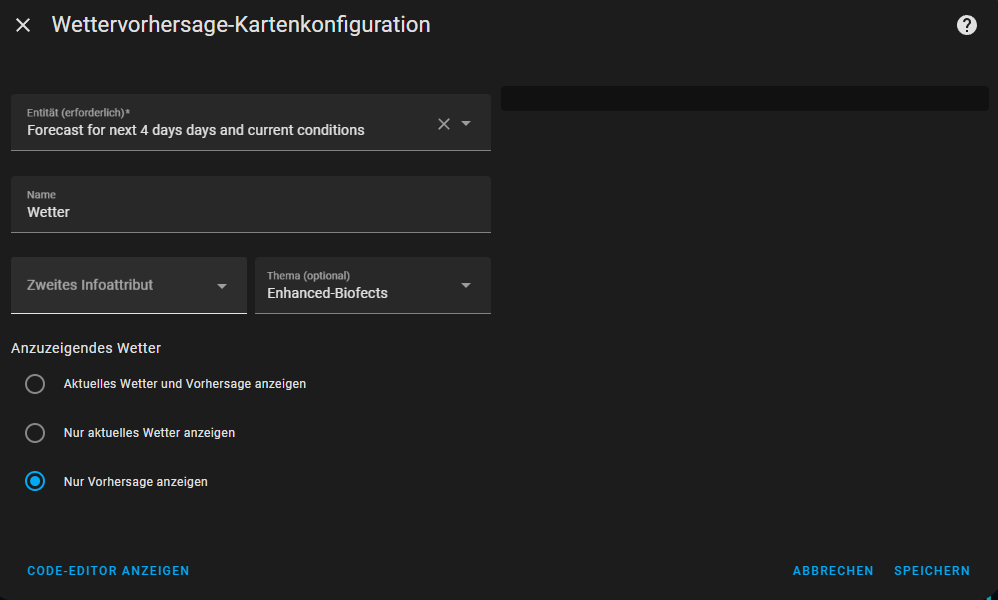Viewport: 998px width, 600px height.
Task: Click the dialog title 'Wettervorhersage-Kartenkonfiguration'
Action: [241, 25]
